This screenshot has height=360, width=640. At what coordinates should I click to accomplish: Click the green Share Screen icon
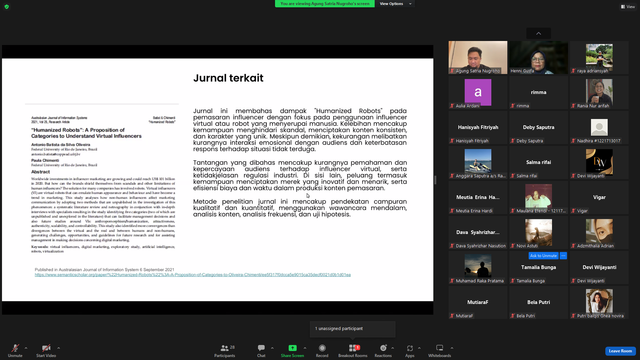point(293,348)
